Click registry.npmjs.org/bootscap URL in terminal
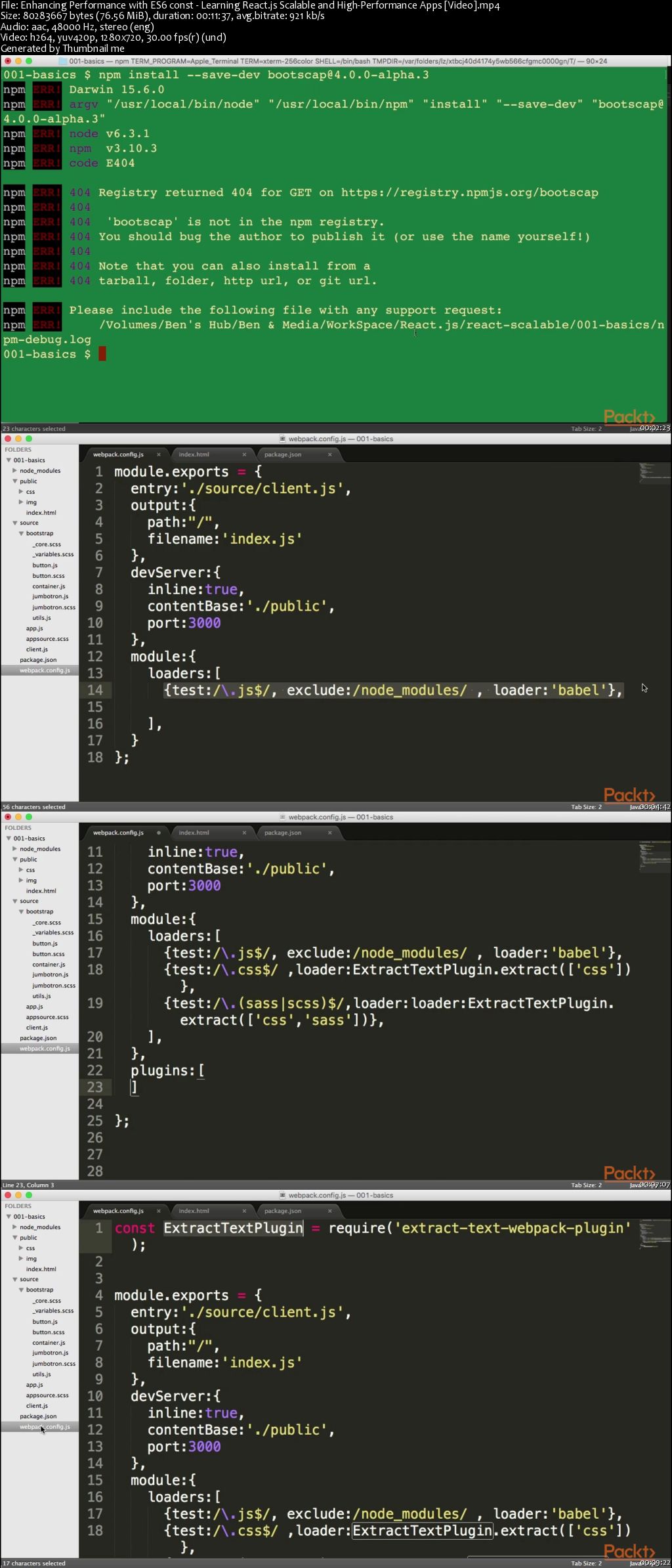Screen dimensions: 672x1568 tap(470, 192)
